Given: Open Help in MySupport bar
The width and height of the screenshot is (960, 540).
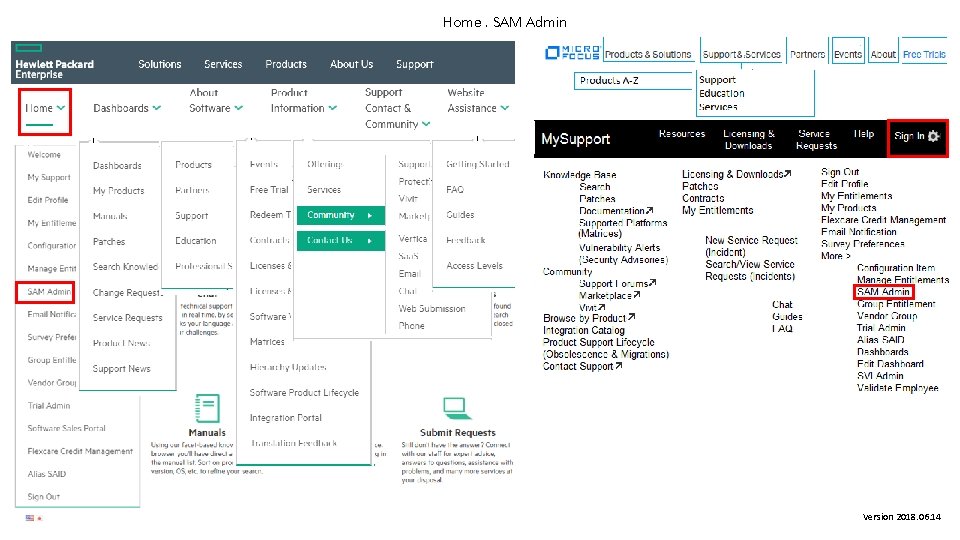Looking at the screenshot, I should click(864, 133).
